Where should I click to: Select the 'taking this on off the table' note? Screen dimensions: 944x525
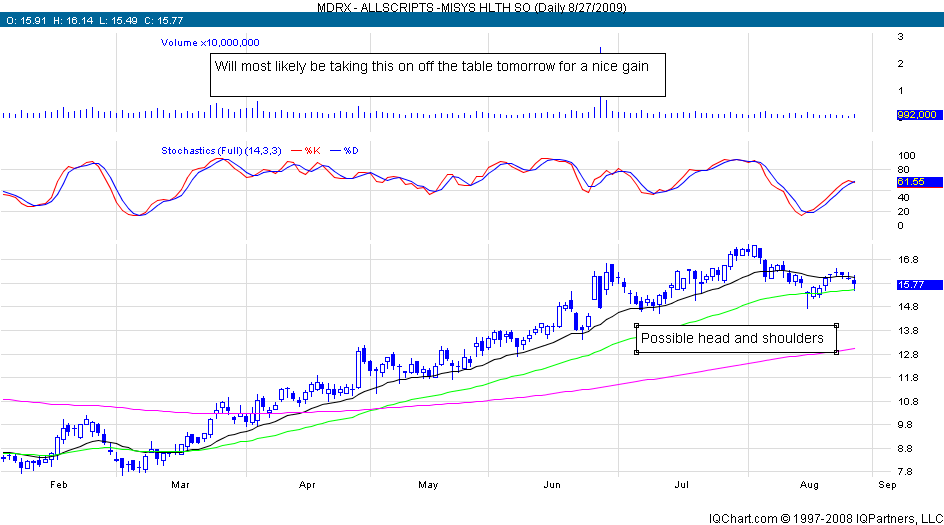coord(438,75)
